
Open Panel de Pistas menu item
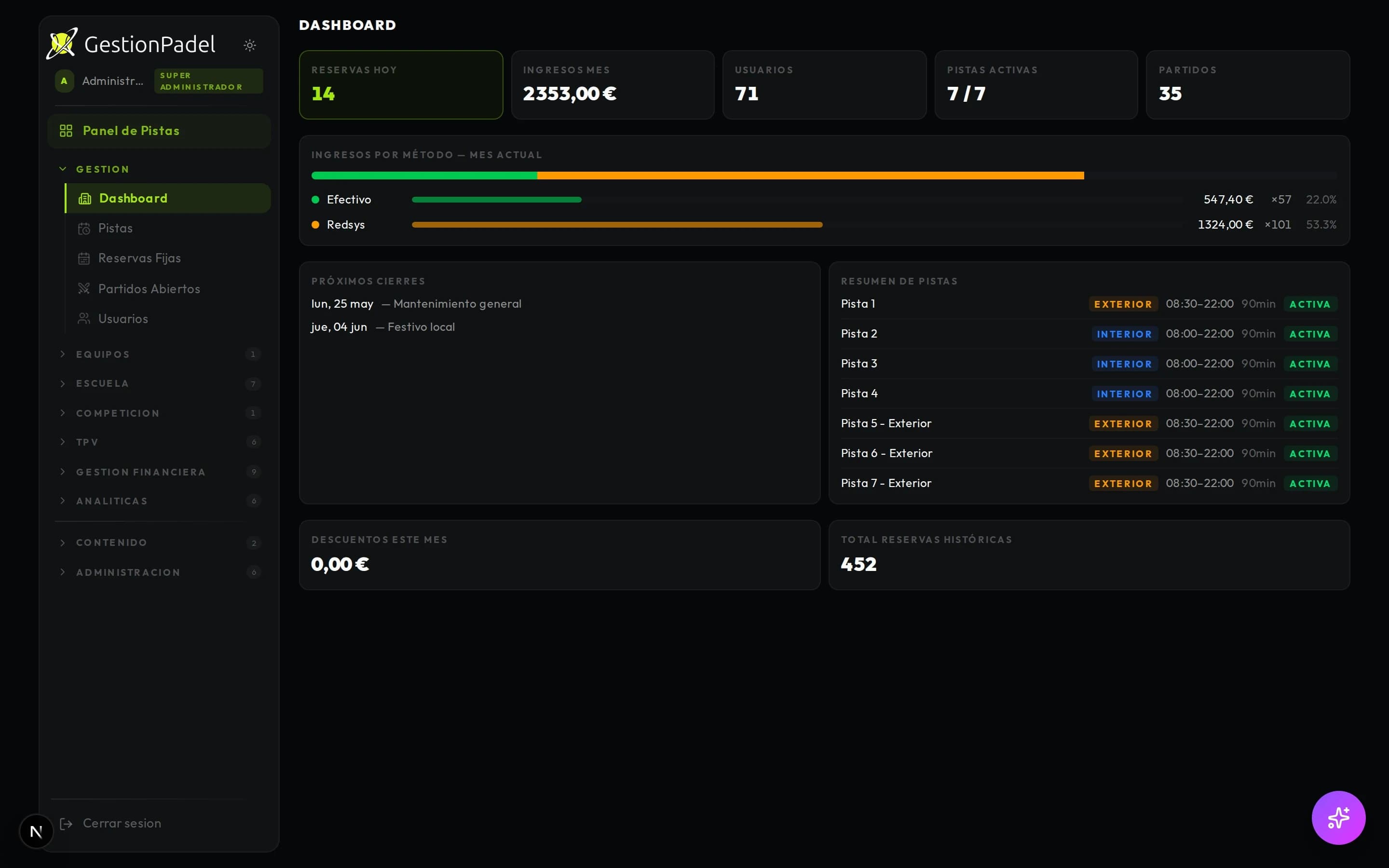pyautogui.click(x=159, y=131)
